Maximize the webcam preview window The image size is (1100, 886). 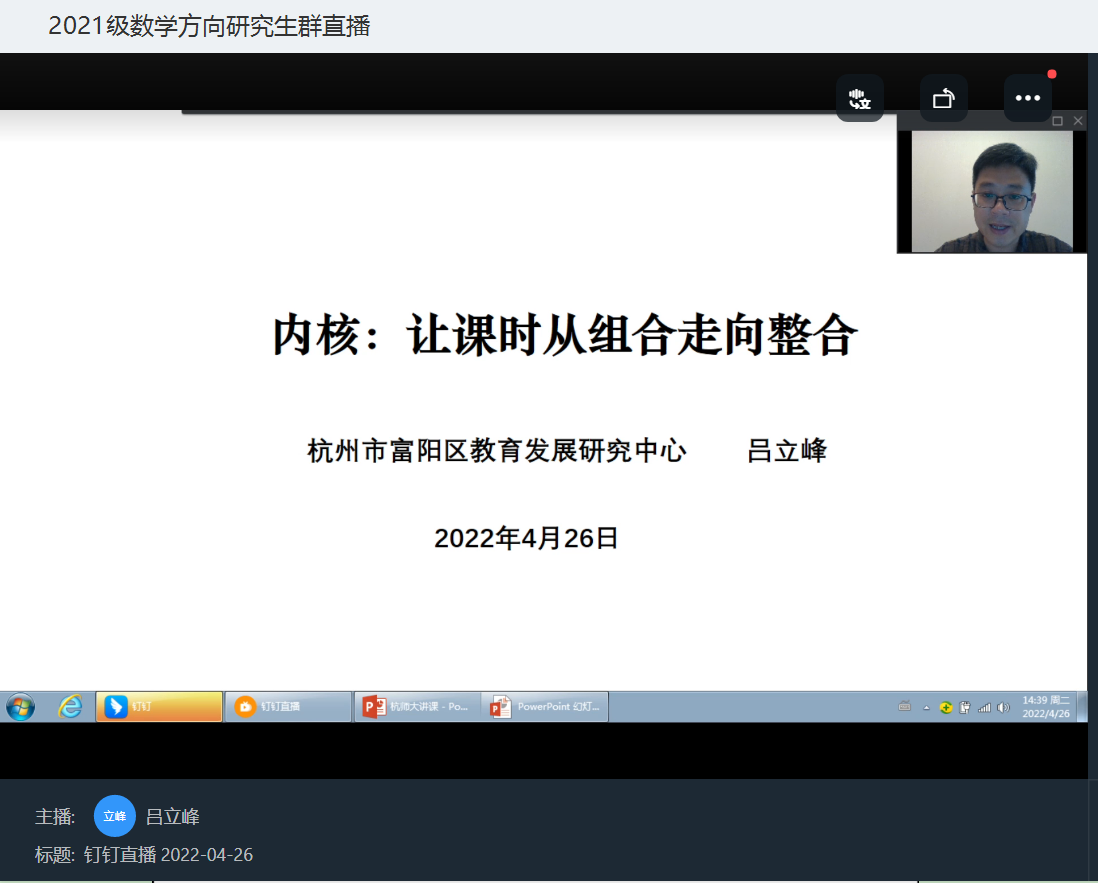pos(1057,121)
